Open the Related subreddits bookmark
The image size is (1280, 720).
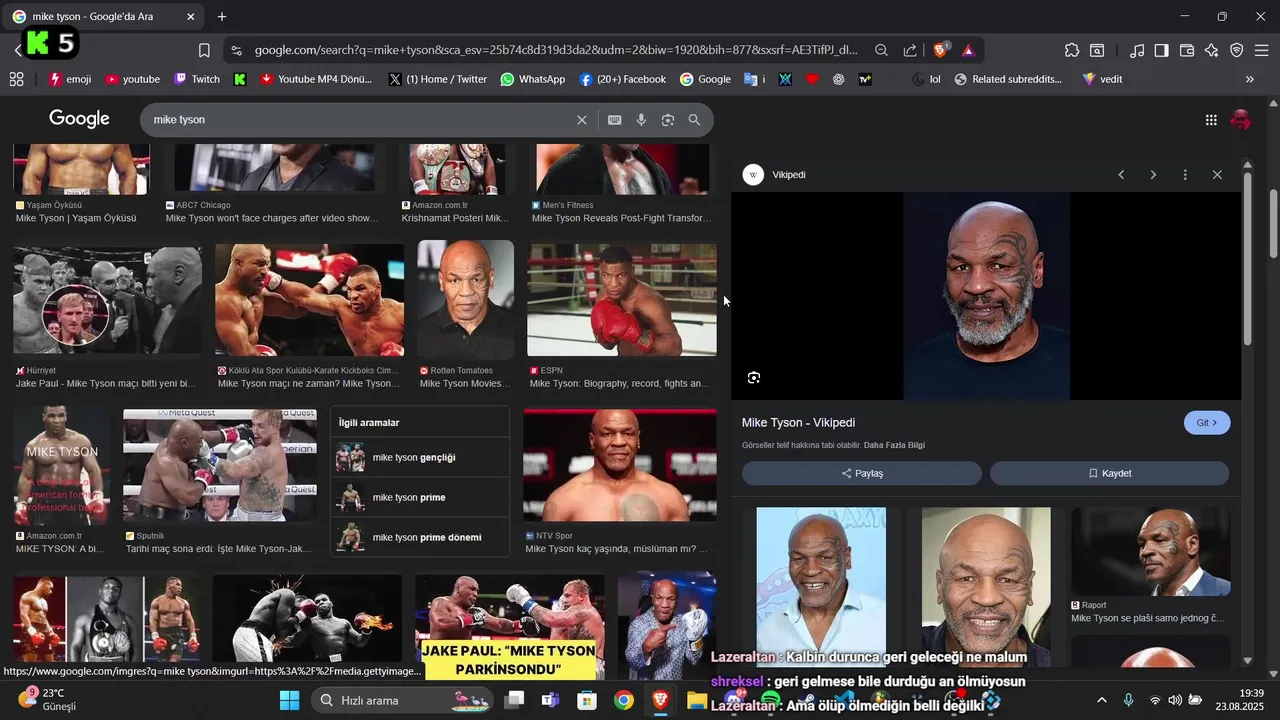coord(1008,79)
